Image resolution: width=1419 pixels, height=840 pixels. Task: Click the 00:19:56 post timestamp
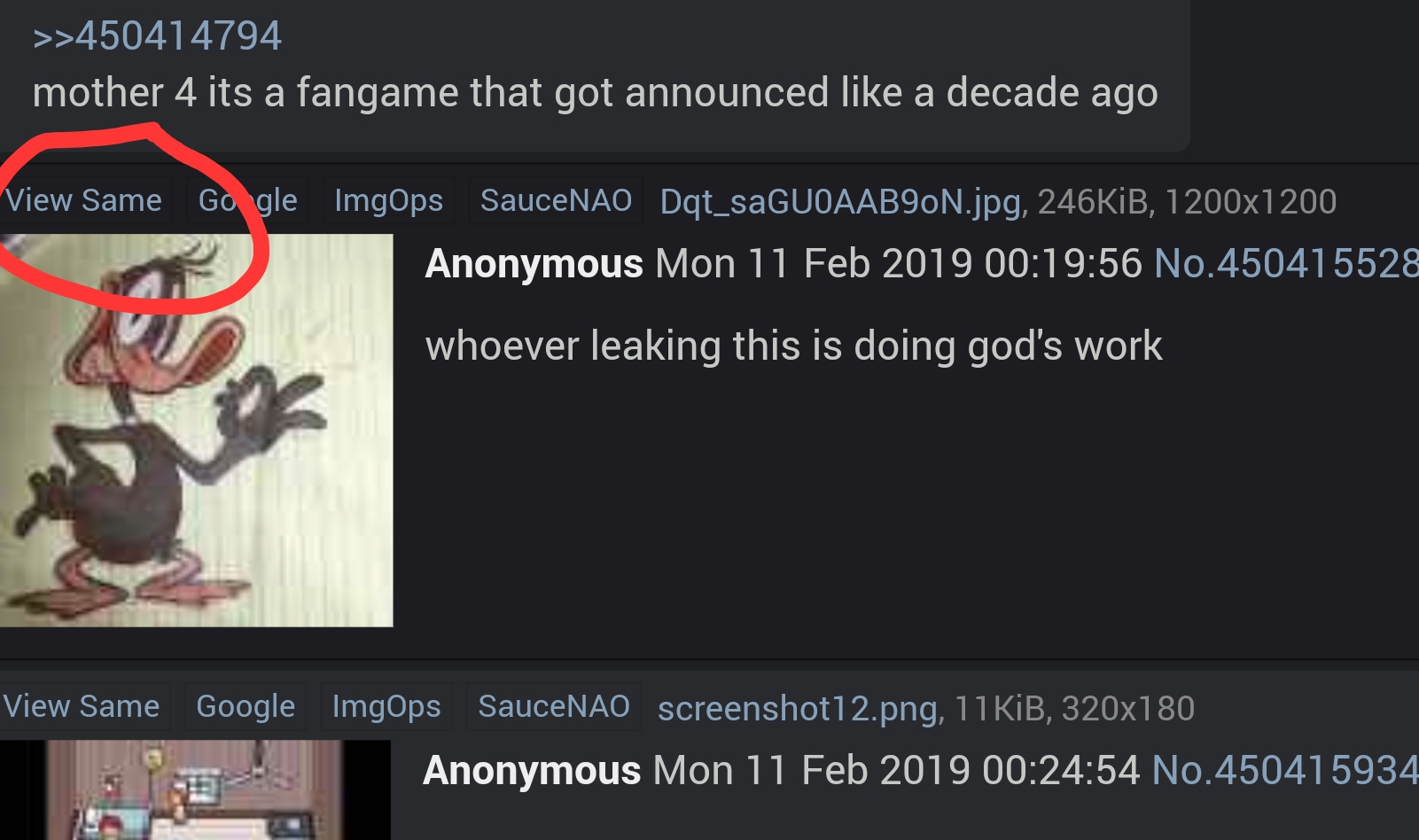coord(899,264)
